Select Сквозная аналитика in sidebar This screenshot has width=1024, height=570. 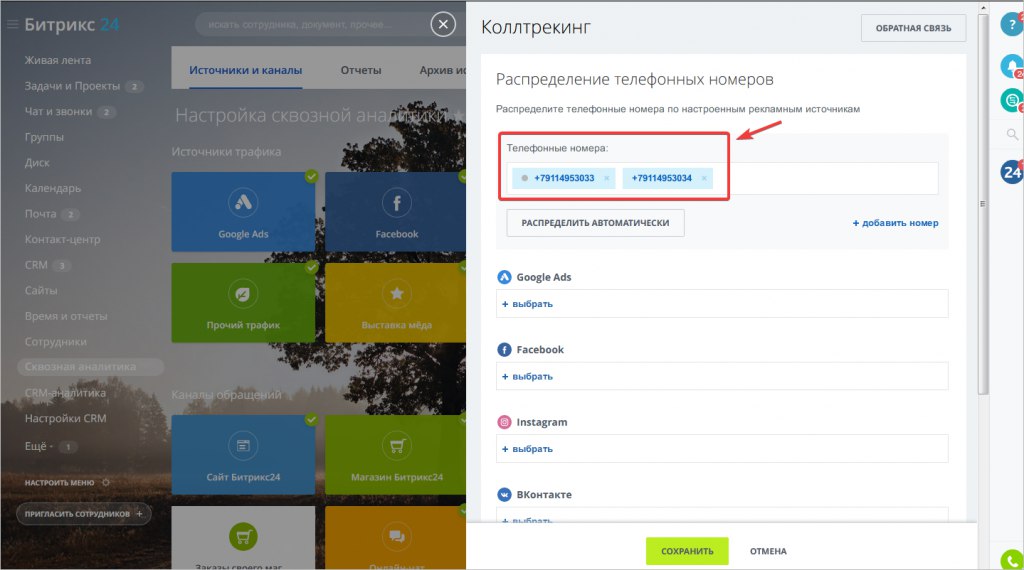tap(90, 367)
